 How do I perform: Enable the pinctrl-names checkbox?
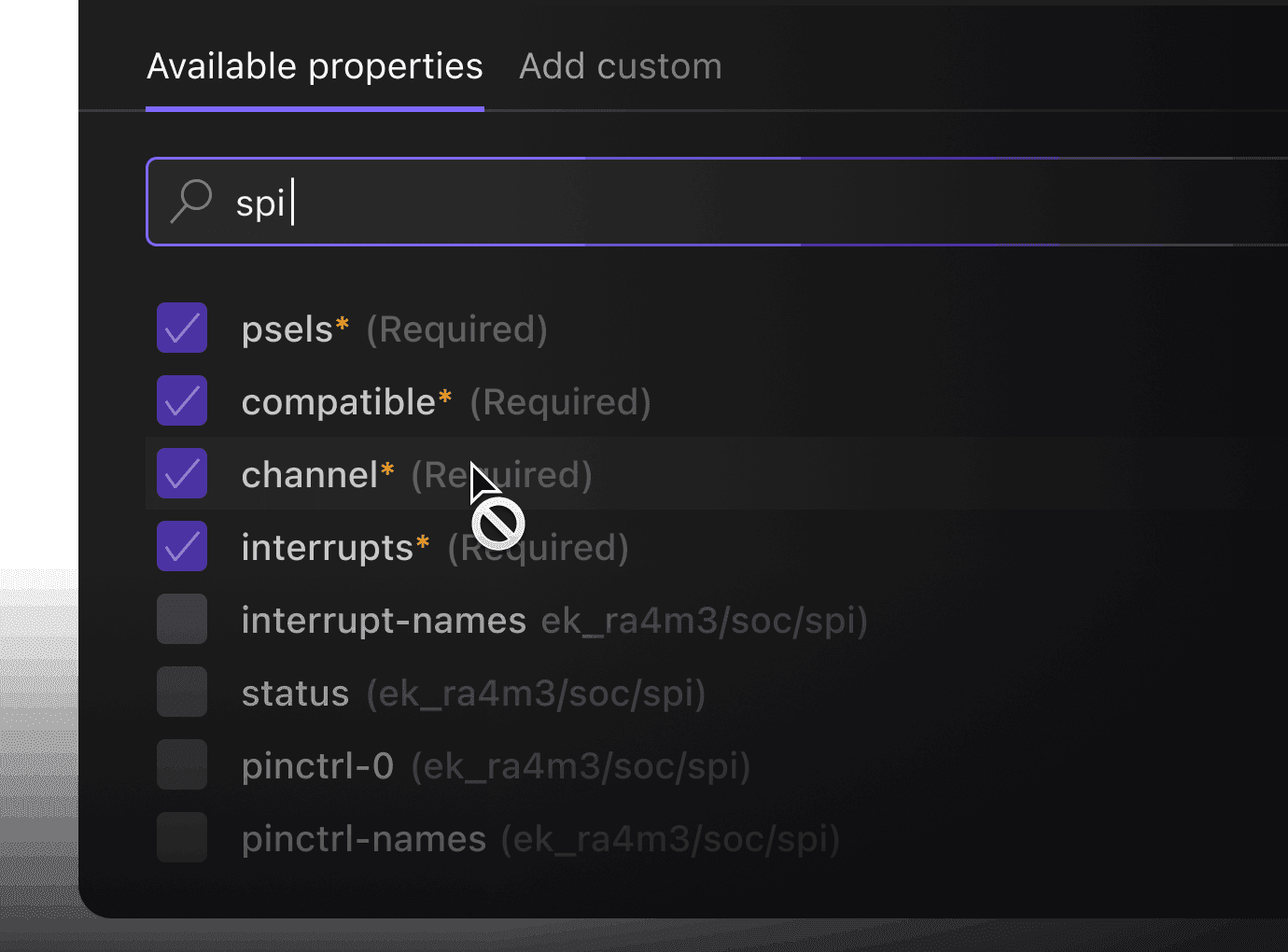click(x=182, y=837)
